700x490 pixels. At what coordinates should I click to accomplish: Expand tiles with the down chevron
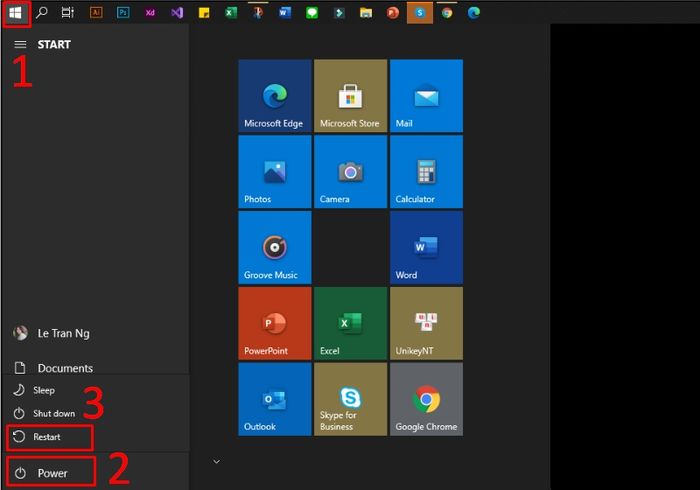tap(217, 461)
